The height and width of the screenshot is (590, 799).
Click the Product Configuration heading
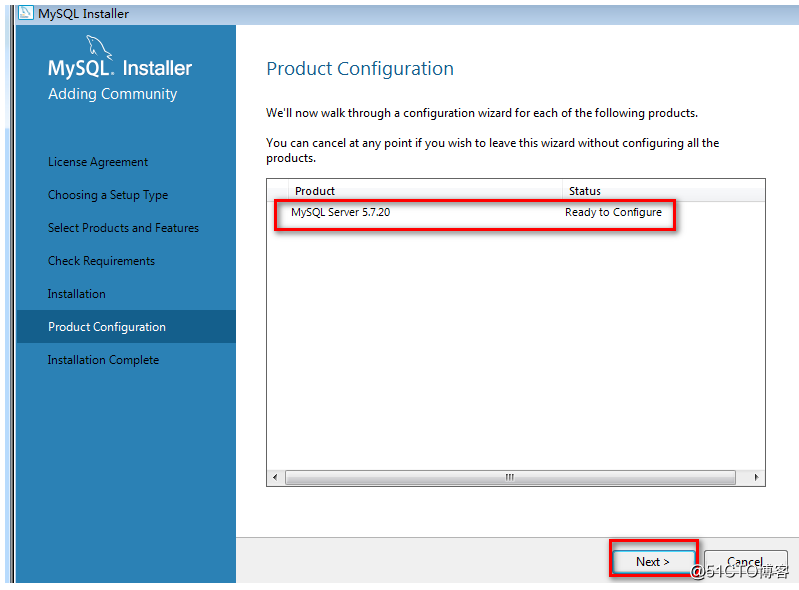click(360, 69)
